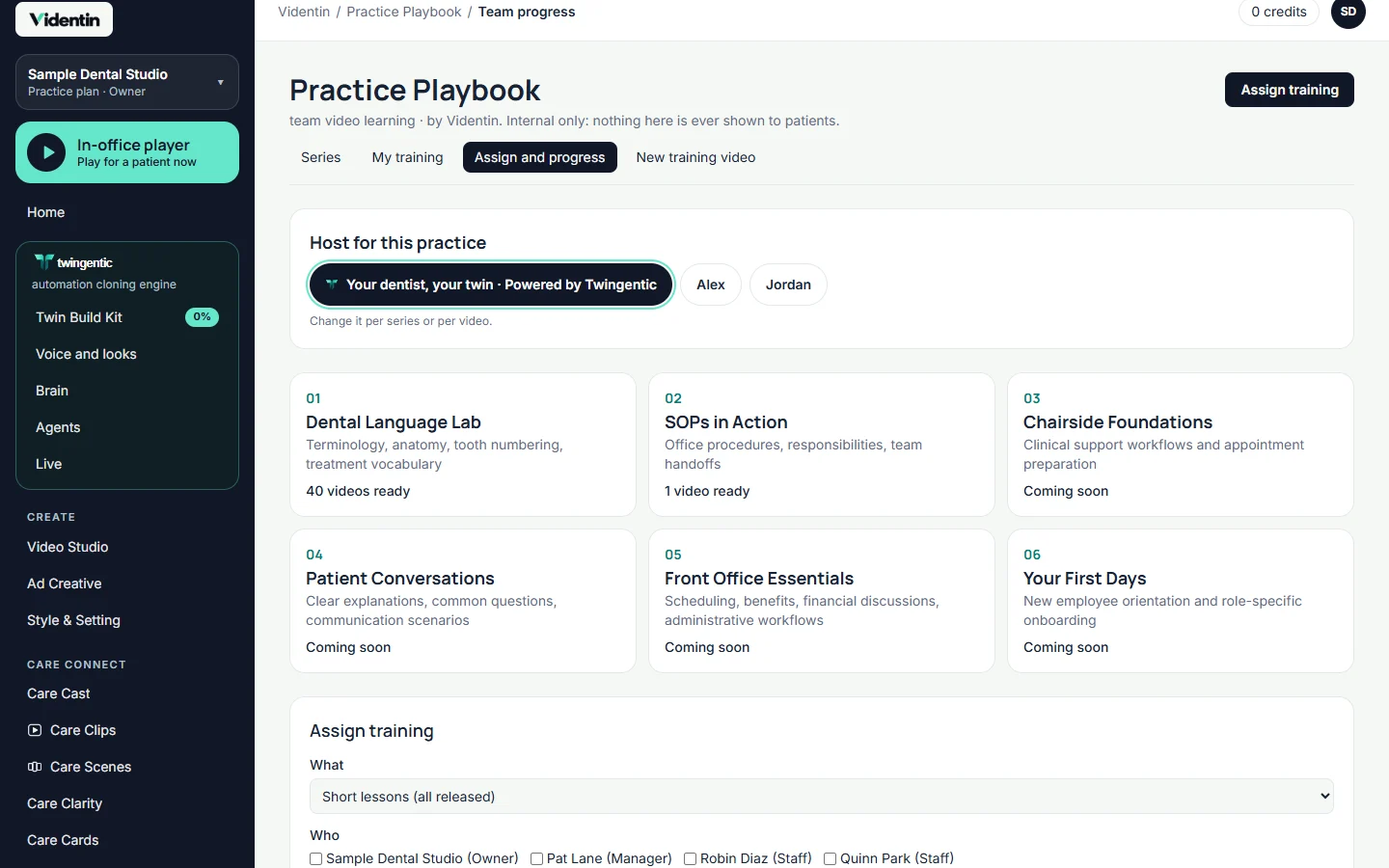The image size is (1389, 868).
Task: Open Voice and looks
Action: coord(127,354)
